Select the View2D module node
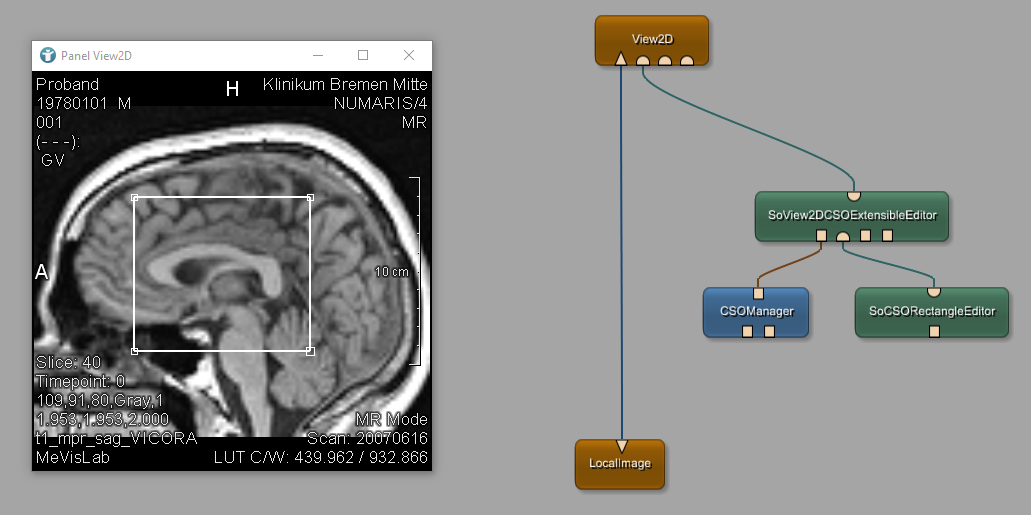The image size is (1031, 515). pos(652,38)
